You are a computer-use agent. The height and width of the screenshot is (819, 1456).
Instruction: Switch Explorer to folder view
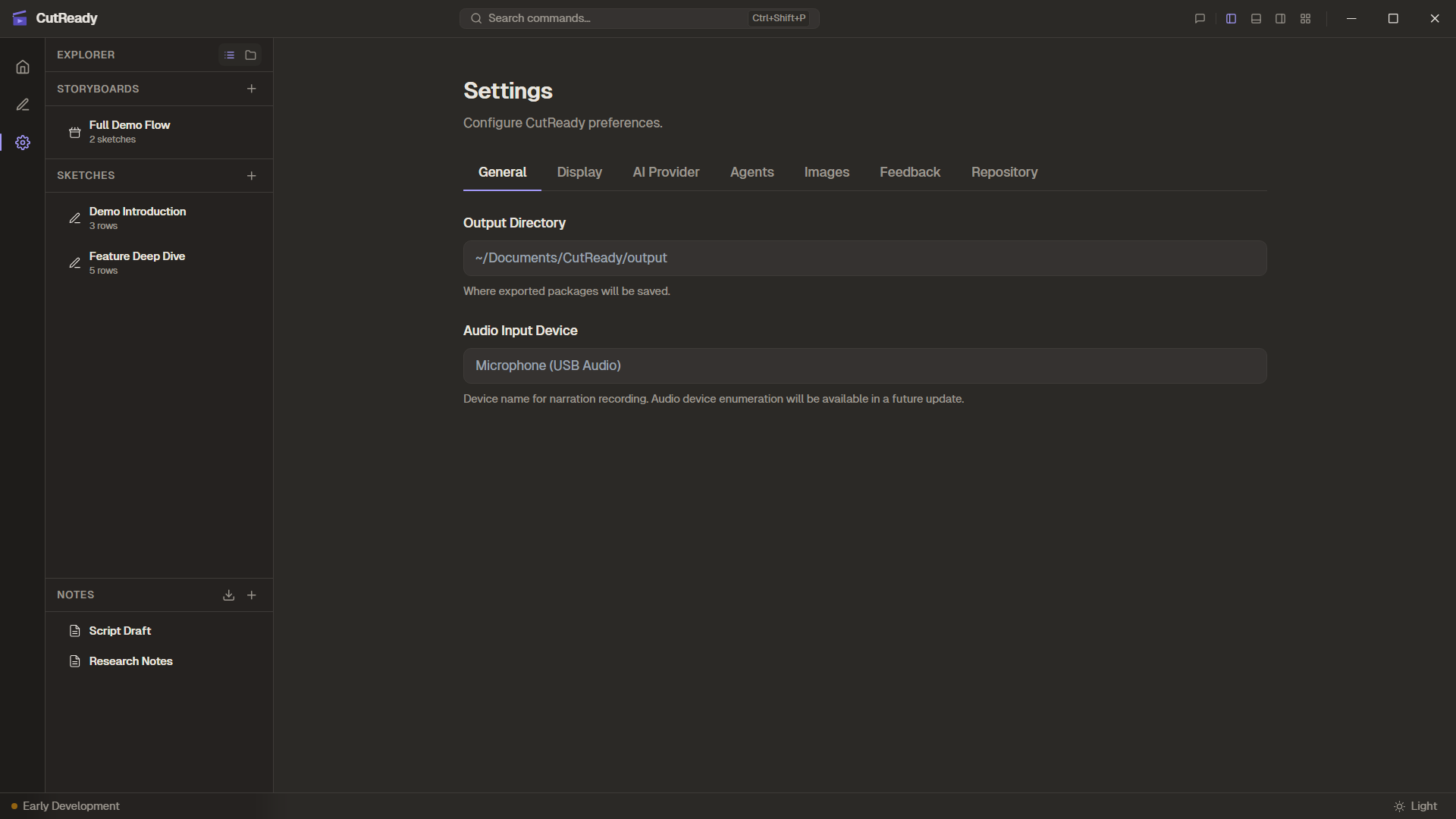click(251, 55)
